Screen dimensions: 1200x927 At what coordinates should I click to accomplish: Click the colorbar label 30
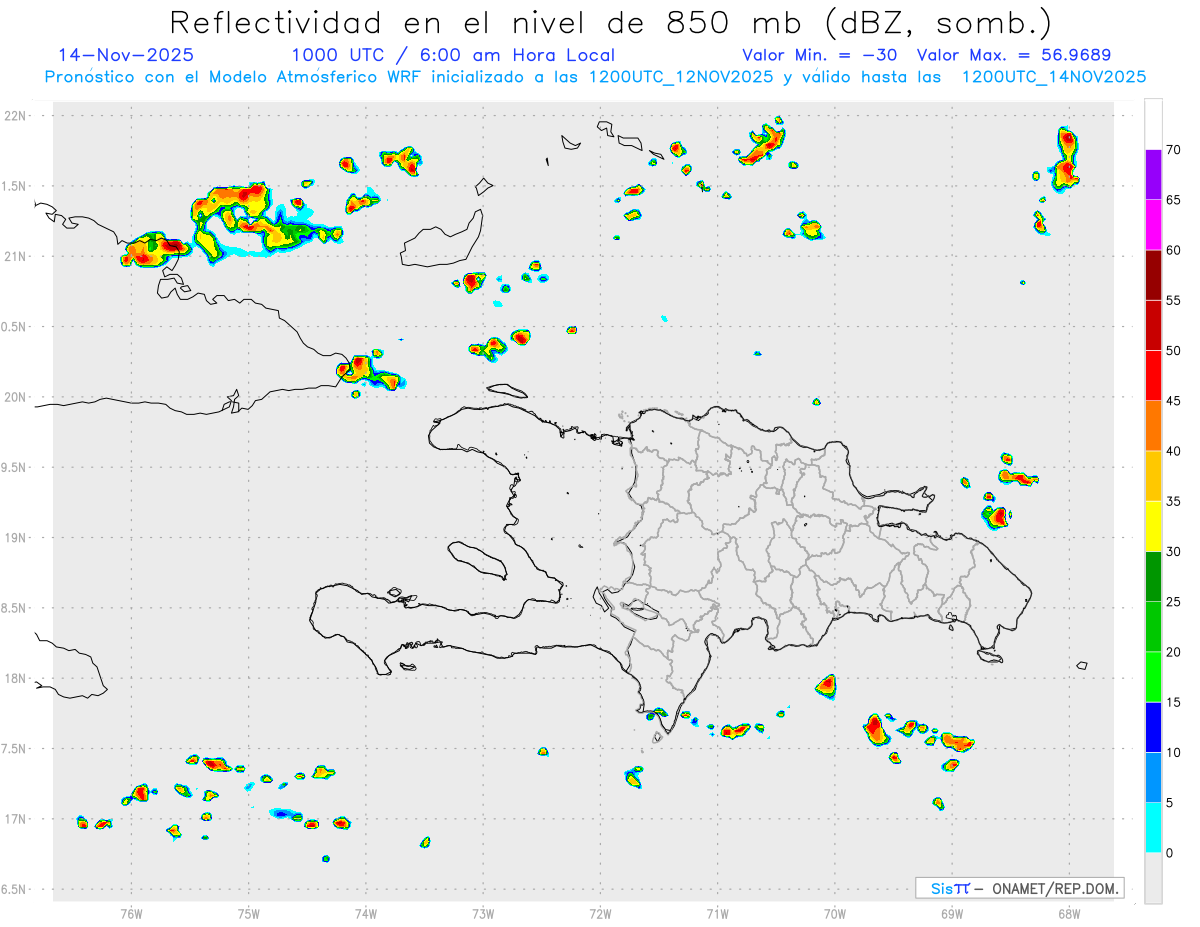click(x=1174, y=552)
